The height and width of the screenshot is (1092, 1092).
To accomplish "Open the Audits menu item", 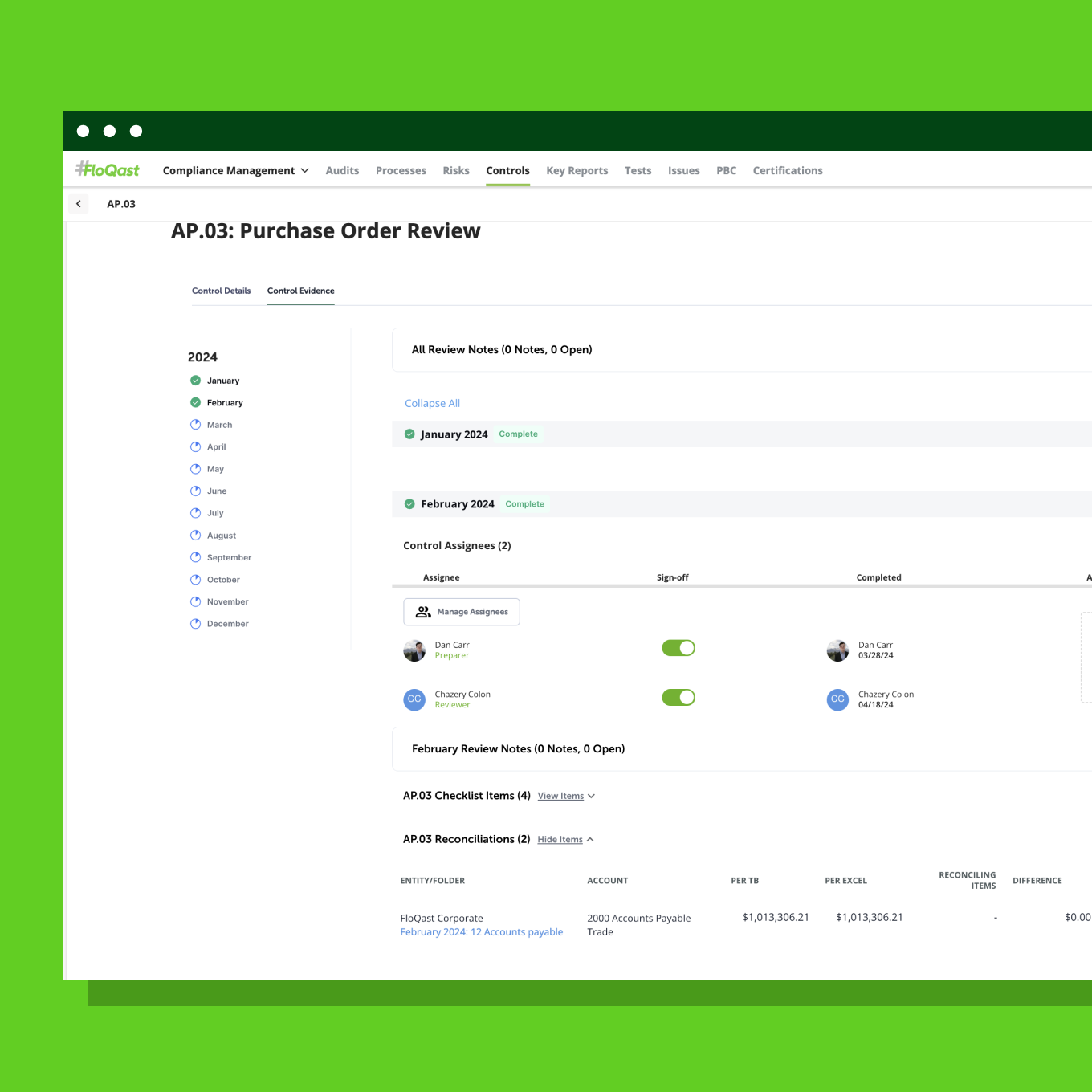I will pos(342,170).
